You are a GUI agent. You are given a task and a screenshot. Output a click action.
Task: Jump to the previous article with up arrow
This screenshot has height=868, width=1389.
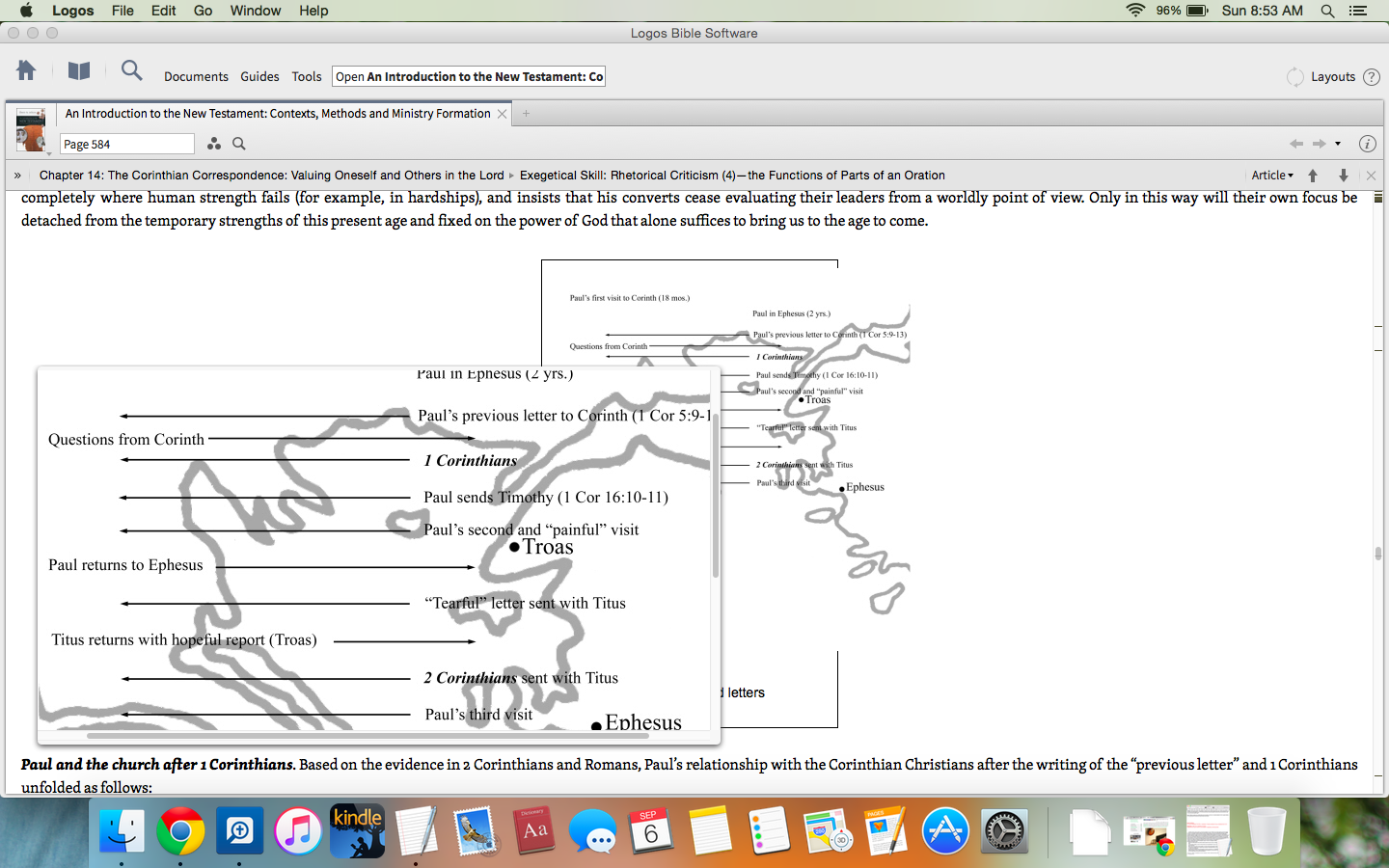click(1313, 176)
